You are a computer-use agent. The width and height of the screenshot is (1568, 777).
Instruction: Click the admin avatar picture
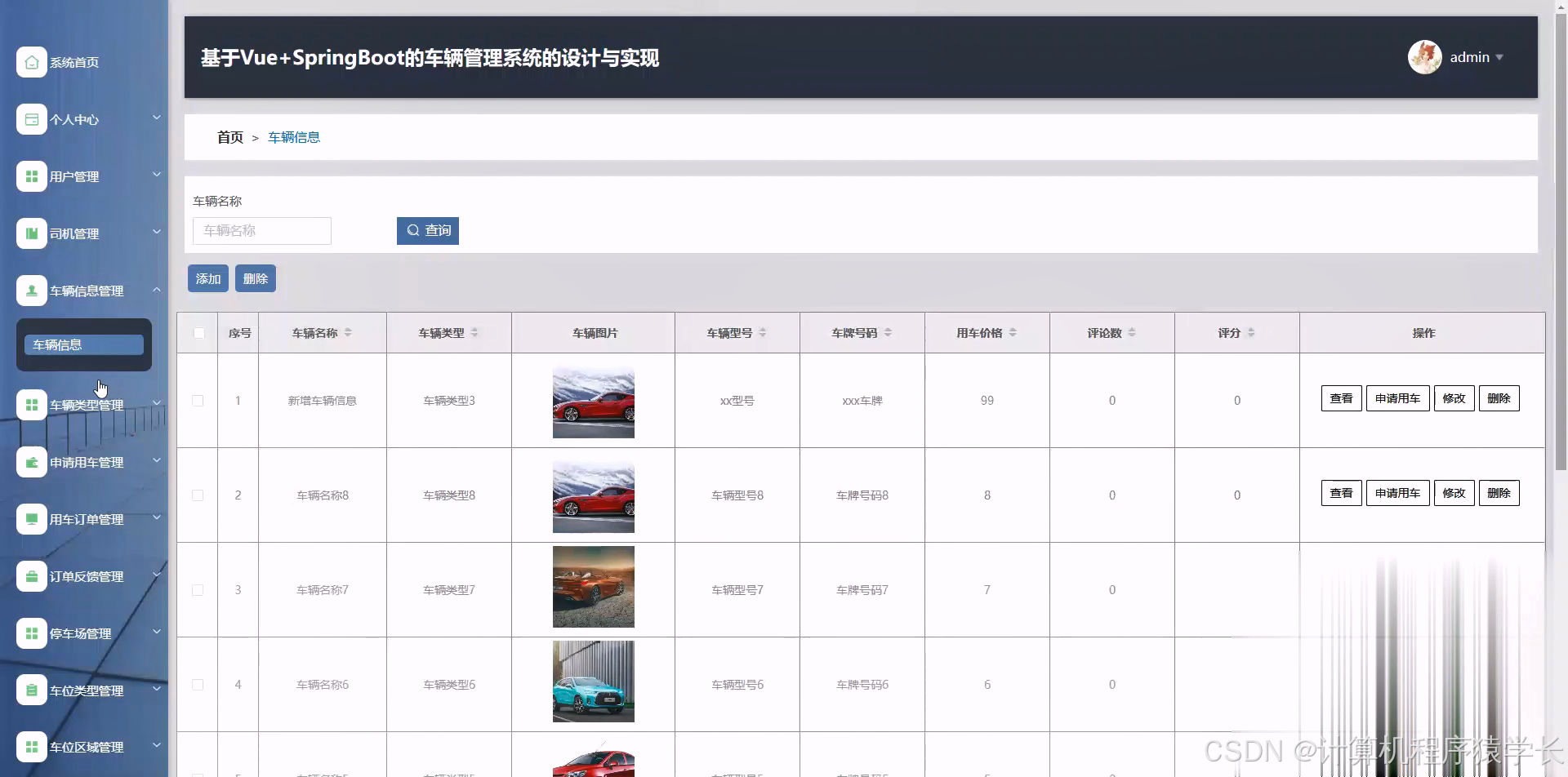1424,57
